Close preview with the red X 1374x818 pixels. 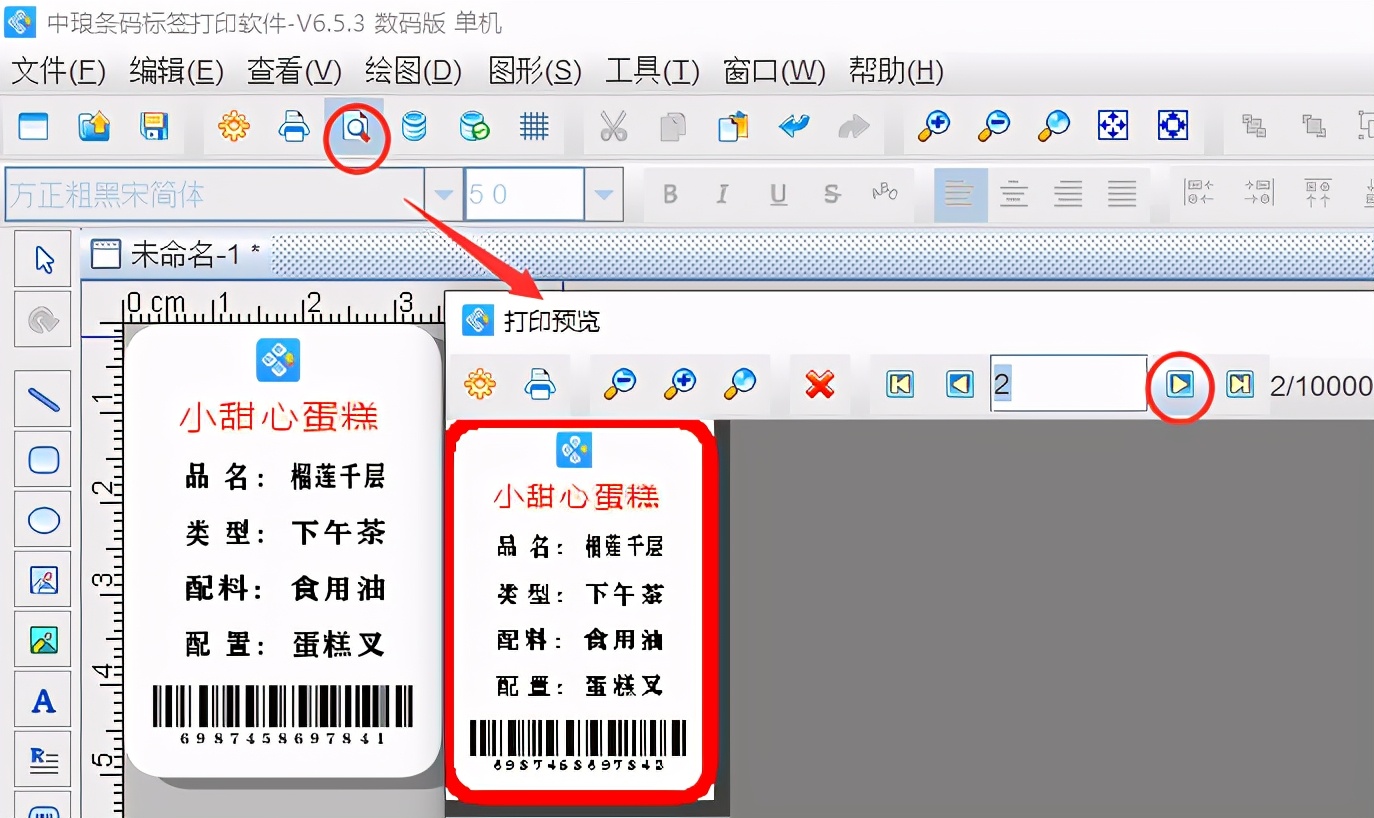click(x=820, y=384)
